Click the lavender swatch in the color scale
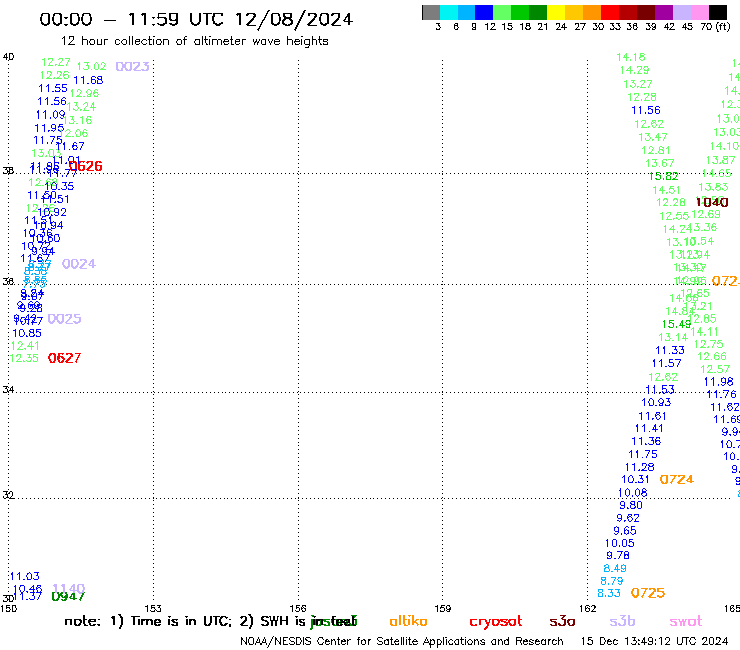The height and width of the screenshot is (650, 740). pos(680,12)
